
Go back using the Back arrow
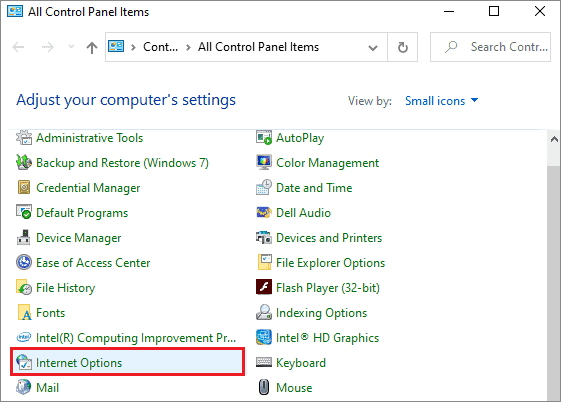18,47
